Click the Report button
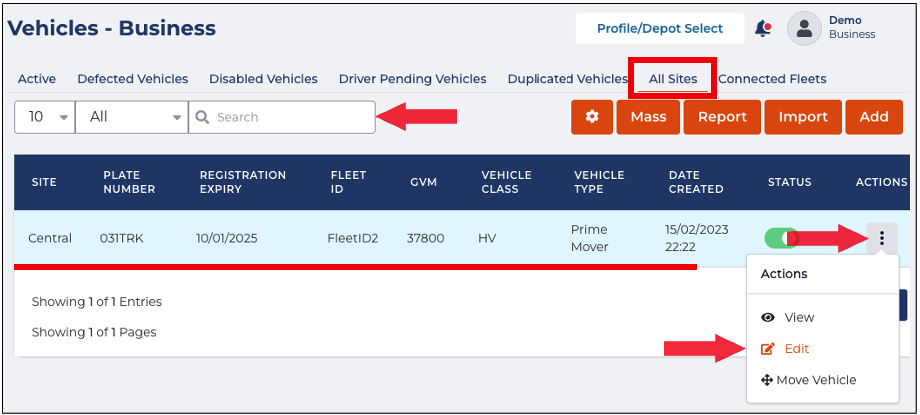920x415 pixels. [x=722, y=117]
